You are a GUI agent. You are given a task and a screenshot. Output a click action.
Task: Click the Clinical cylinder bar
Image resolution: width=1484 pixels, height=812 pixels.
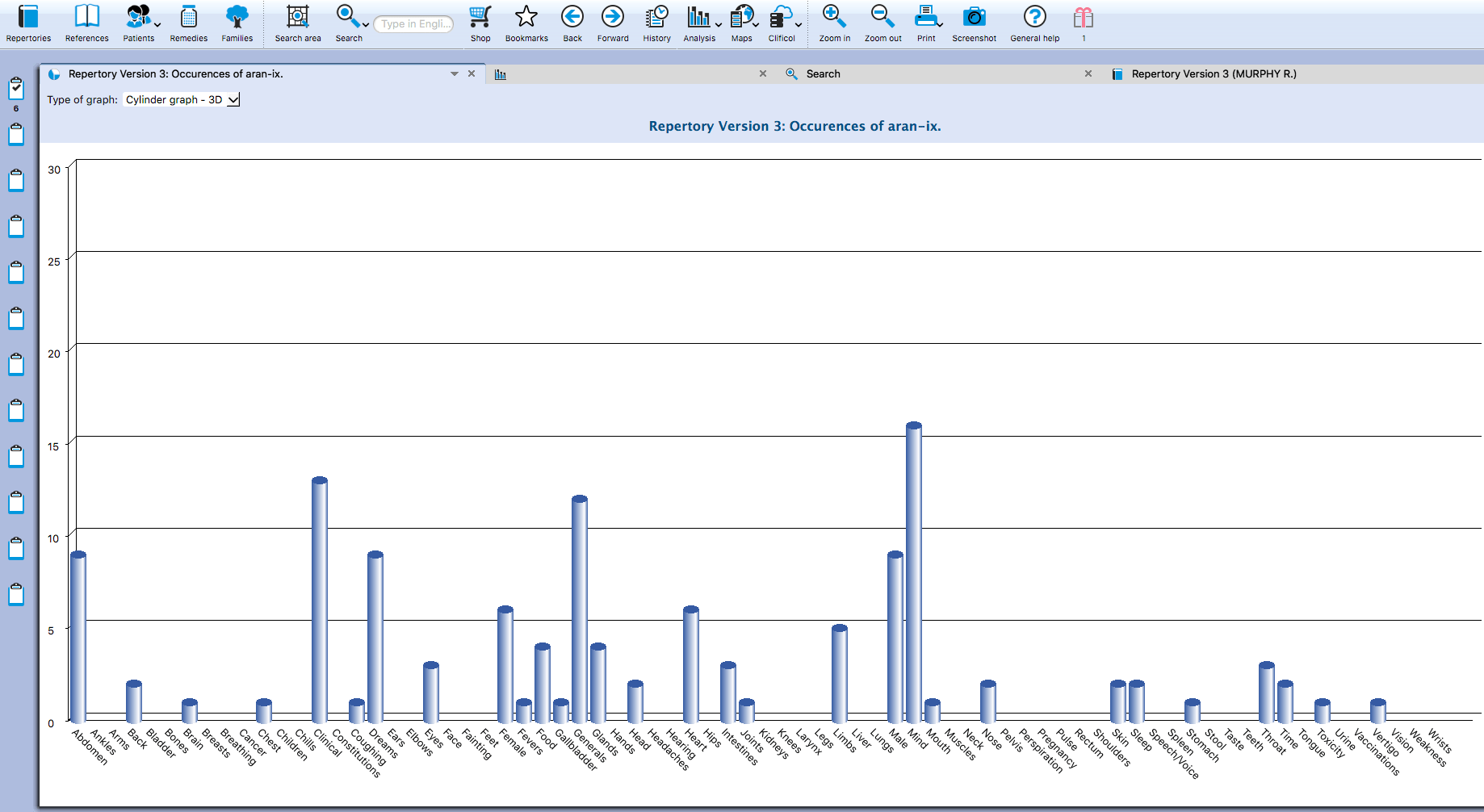319,600
